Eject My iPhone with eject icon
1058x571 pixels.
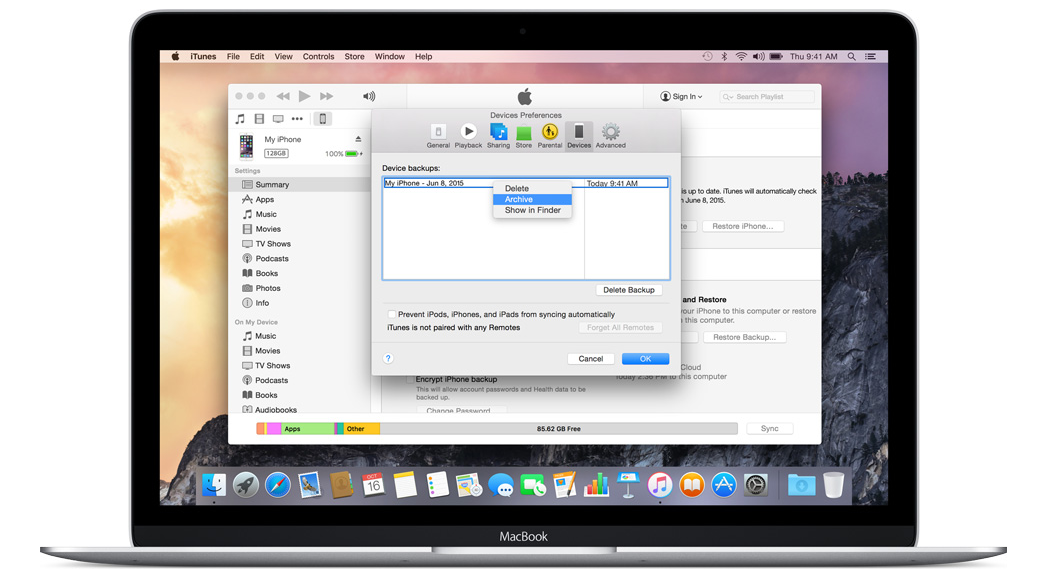[358, 139]
